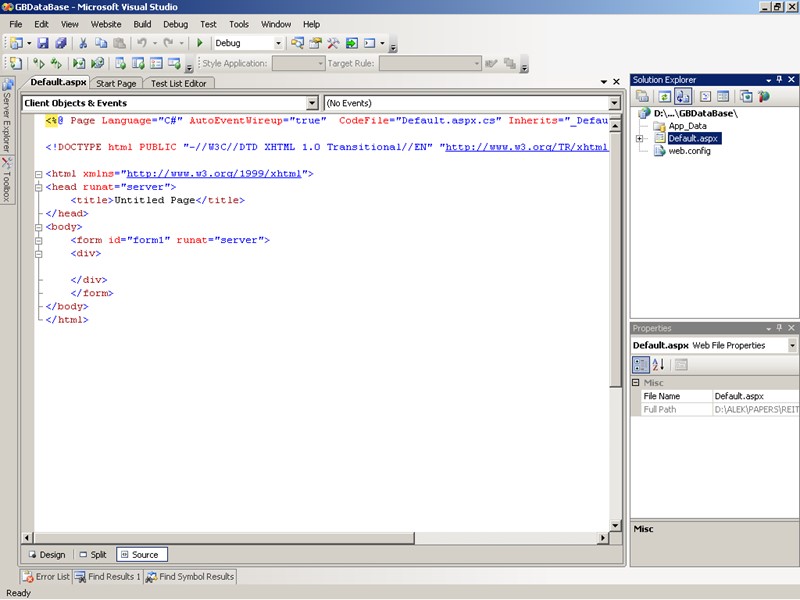Open the Error List panel
Screen dimensions: 800x600
tap(46, 576)
